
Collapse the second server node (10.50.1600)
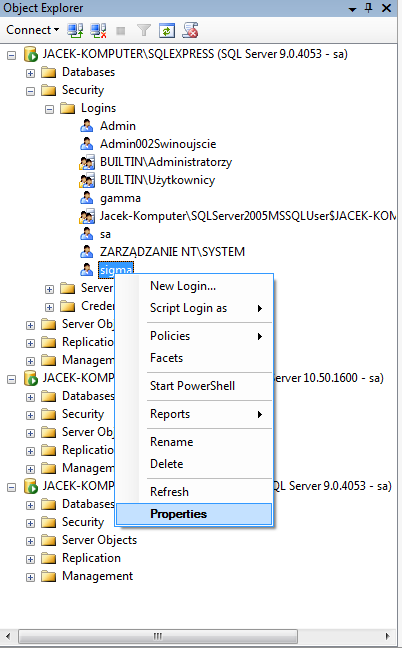click(12, 379)
